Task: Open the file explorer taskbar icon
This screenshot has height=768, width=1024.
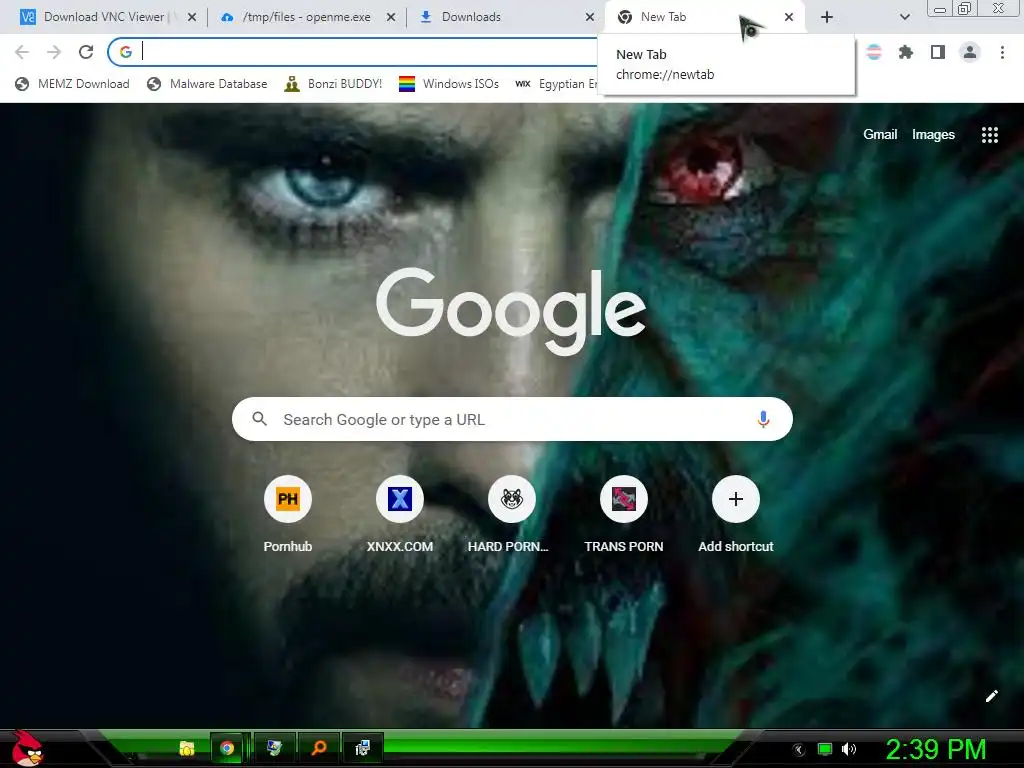Action: (187, 748)
